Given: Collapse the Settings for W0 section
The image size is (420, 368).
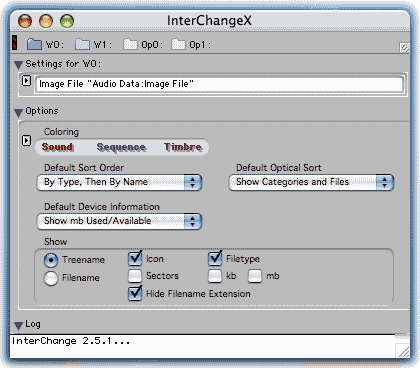Looking at the screenshot, I should [18, 64].
